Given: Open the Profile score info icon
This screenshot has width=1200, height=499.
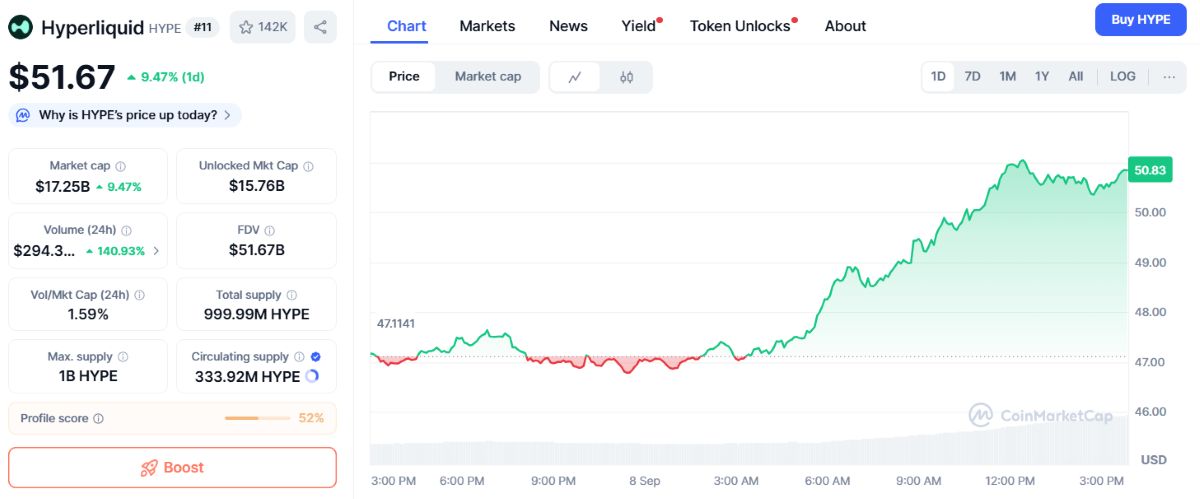Looking at the screenshot, I should tap(99, 419).
